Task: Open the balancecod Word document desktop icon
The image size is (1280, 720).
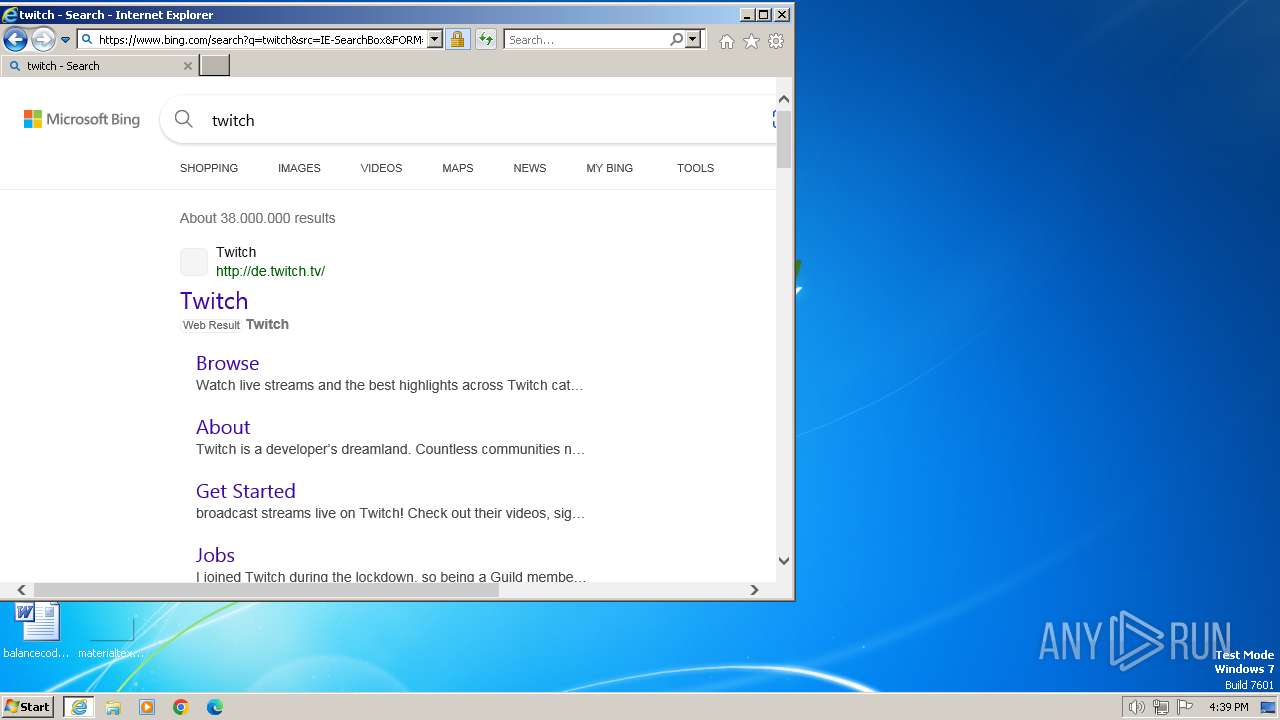Action: pyautogui.click(x=37, y=631)
